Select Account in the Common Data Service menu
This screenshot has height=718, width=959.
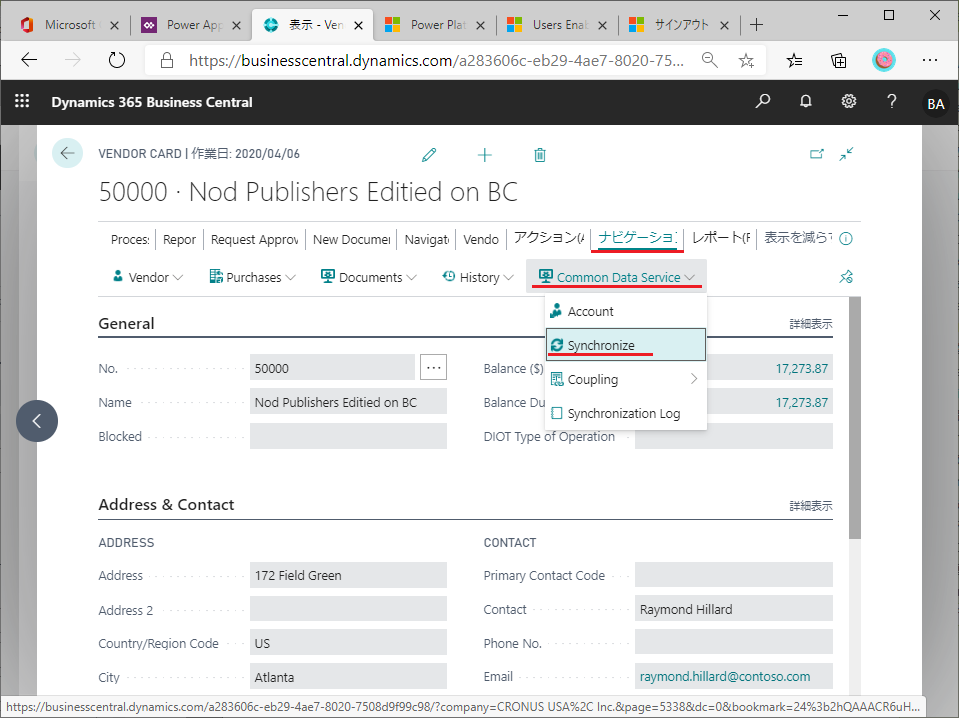(x=626, y=311)
